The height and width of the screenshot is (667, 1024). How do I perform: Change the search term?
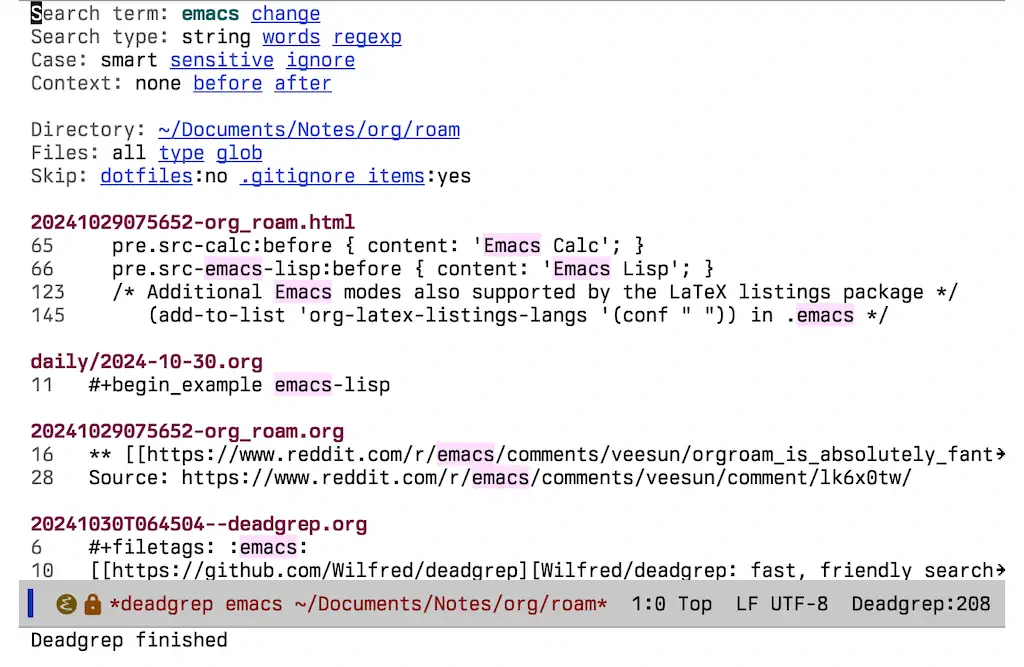coord(285,14)
